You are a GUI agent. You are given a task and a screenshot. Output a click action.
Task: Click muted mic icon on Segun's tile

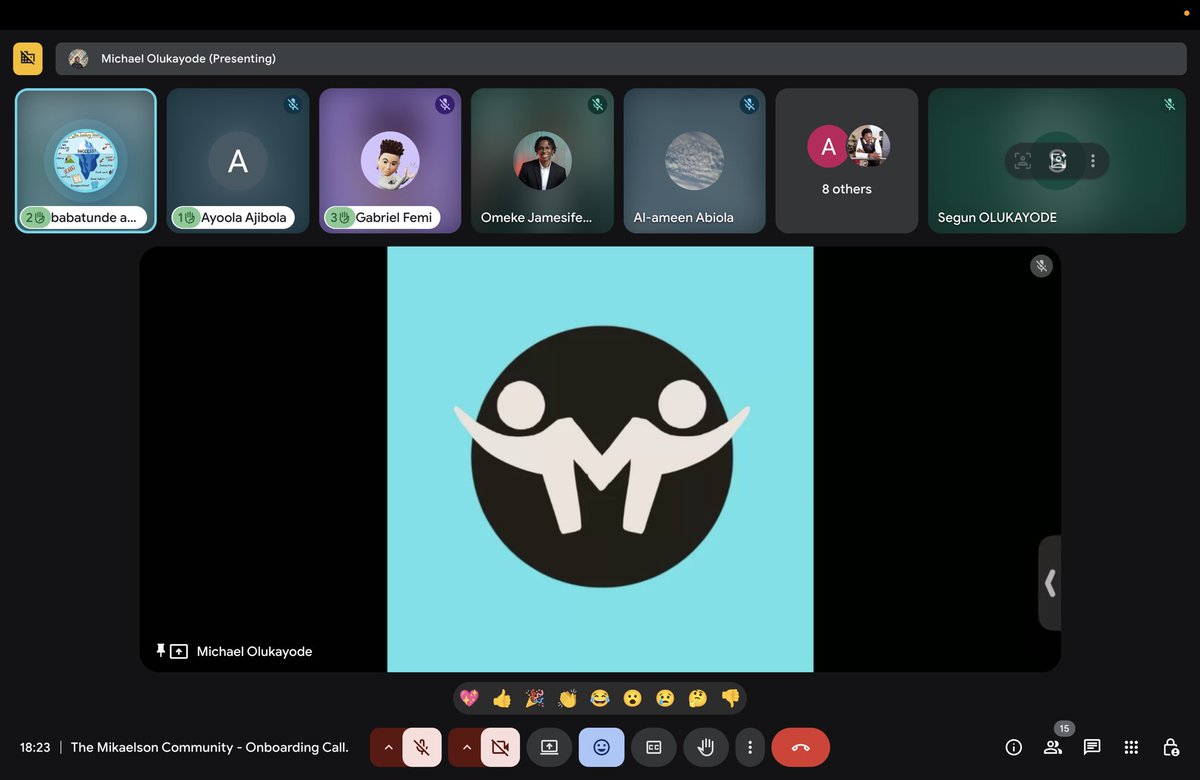pyautogui.click(x=1169, y=104)
